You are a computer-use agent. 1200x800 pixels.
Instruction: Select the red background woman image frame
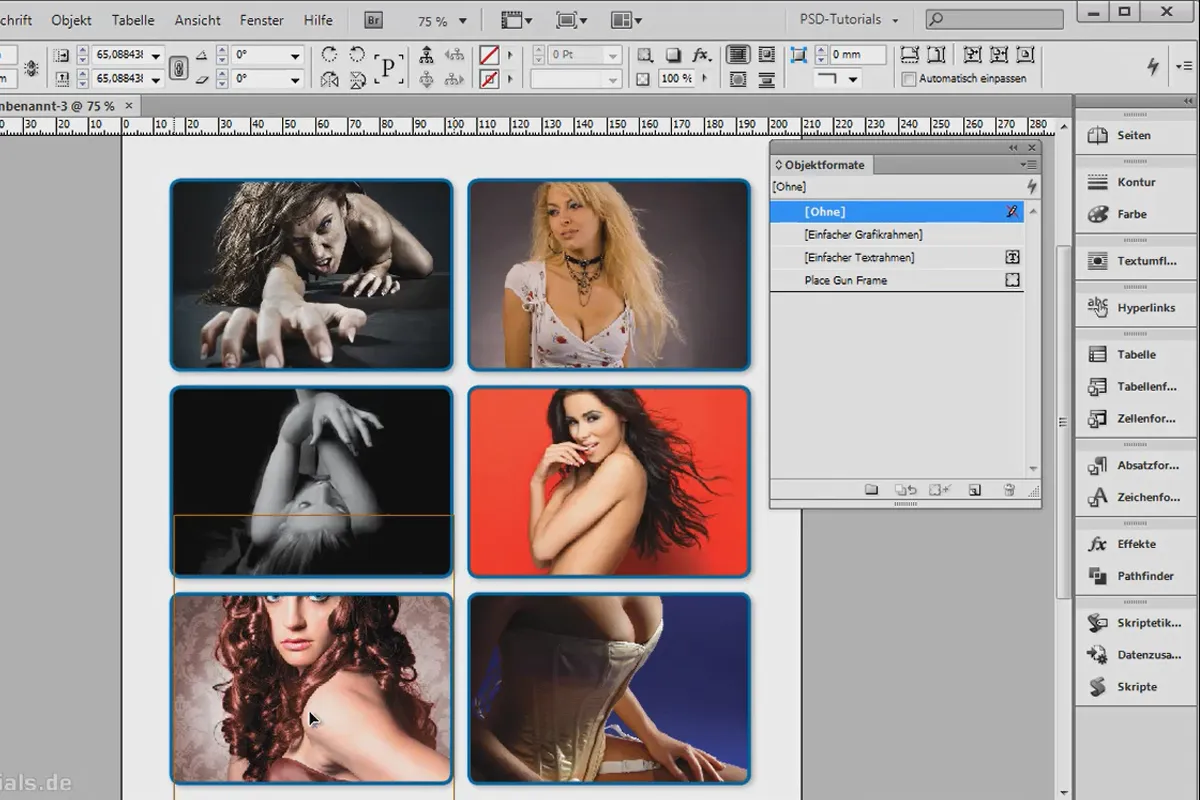click(609, 482)
